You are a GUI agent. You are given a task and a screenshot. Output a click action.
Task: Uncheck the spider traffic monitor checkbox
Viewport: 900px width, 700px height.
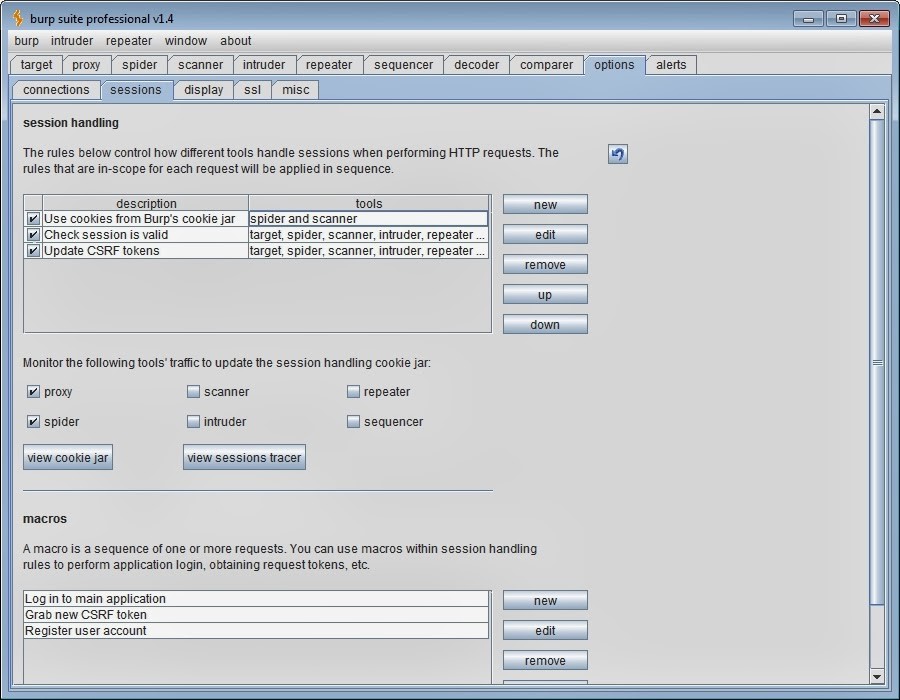point(33,421)
